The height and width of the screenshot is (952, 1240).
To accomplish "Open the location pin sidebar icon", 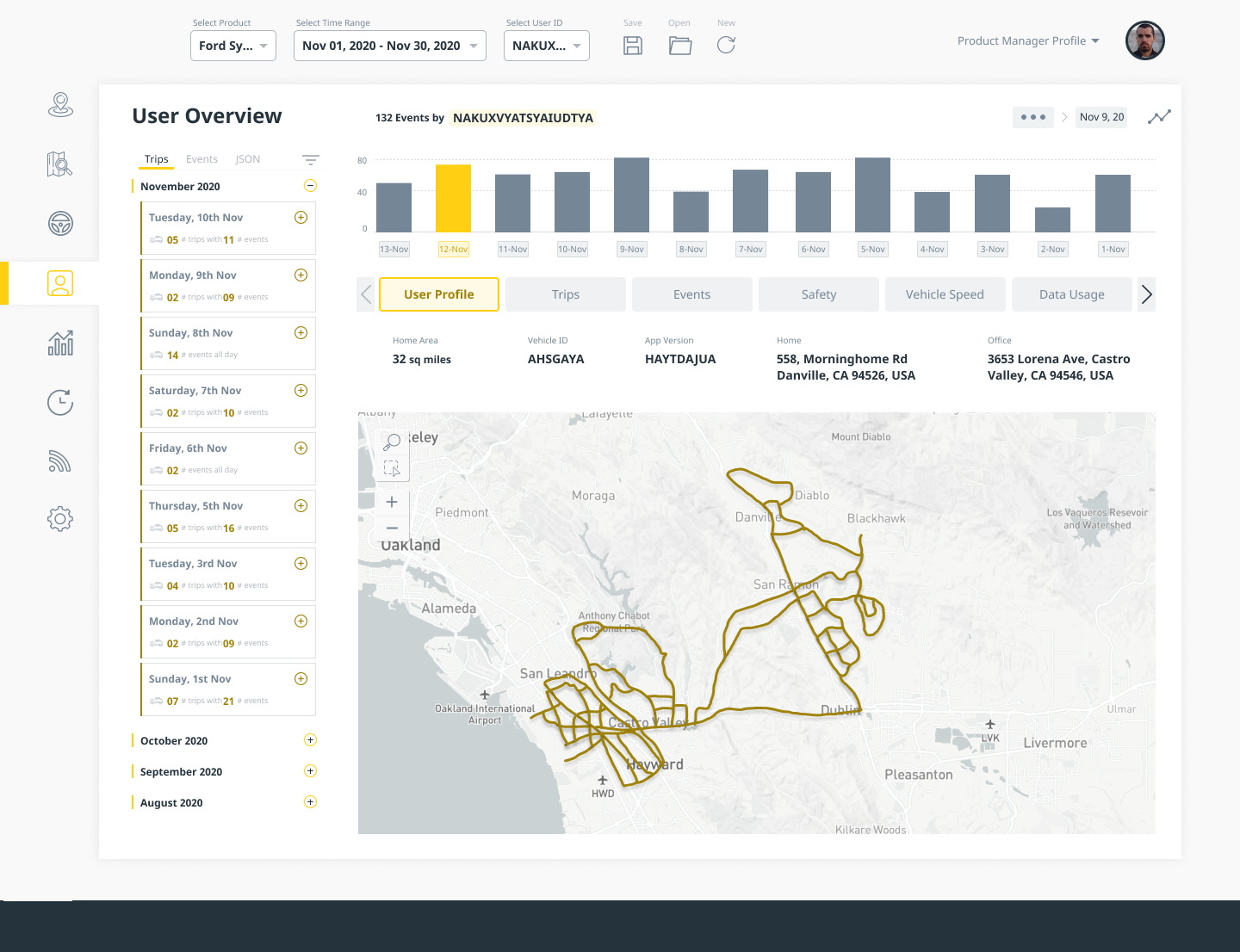I will pos(60,105).
